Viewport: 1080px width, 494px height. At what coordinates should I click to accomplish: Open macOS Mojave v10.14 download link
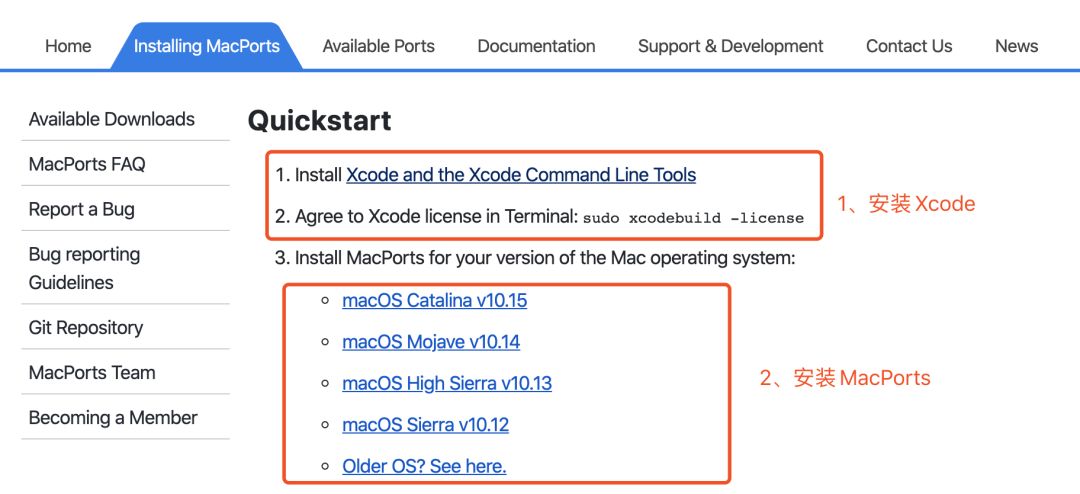click(431, 342)
